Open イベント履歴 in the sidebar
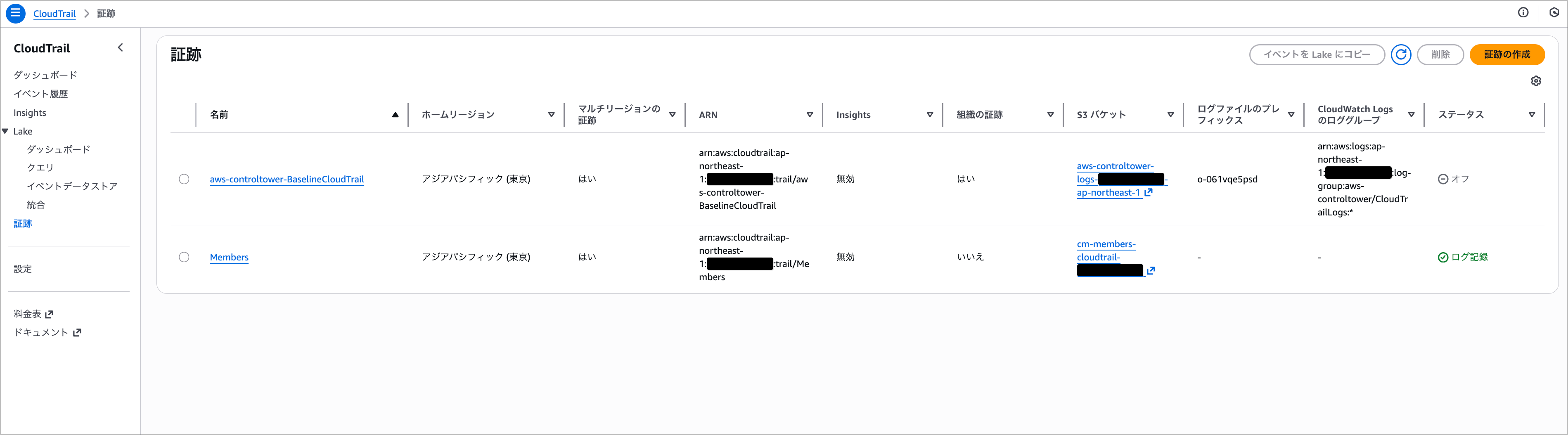This screenshot has height=435, width=1568. [41, 94]
